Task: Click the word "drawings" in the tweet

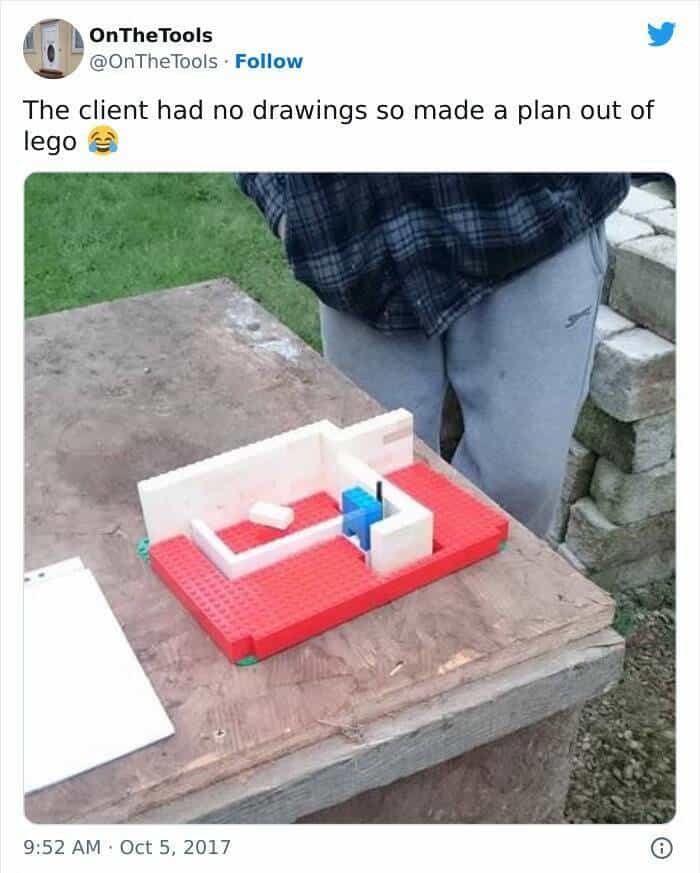Action: click(x=309, y=111)
